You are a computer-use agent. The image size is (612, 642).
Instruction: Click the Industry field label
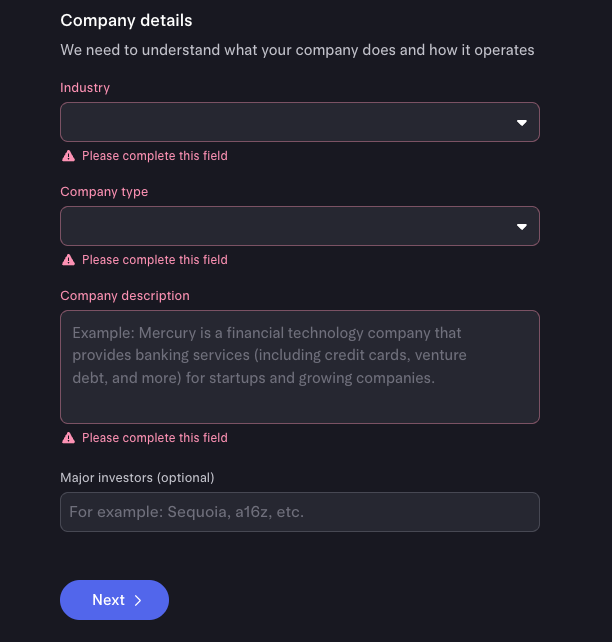(85, 88)
